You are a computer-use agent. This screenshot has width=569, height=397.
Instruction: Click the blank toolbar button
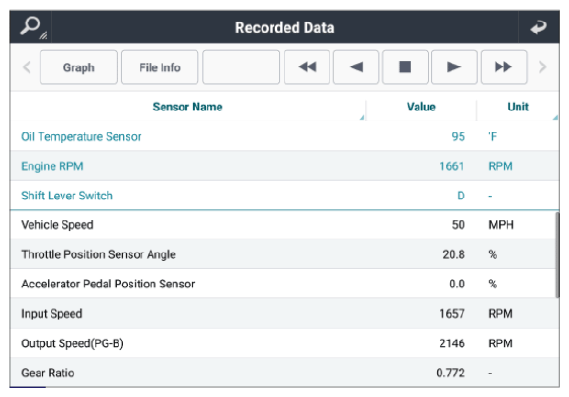click(241, 67)
